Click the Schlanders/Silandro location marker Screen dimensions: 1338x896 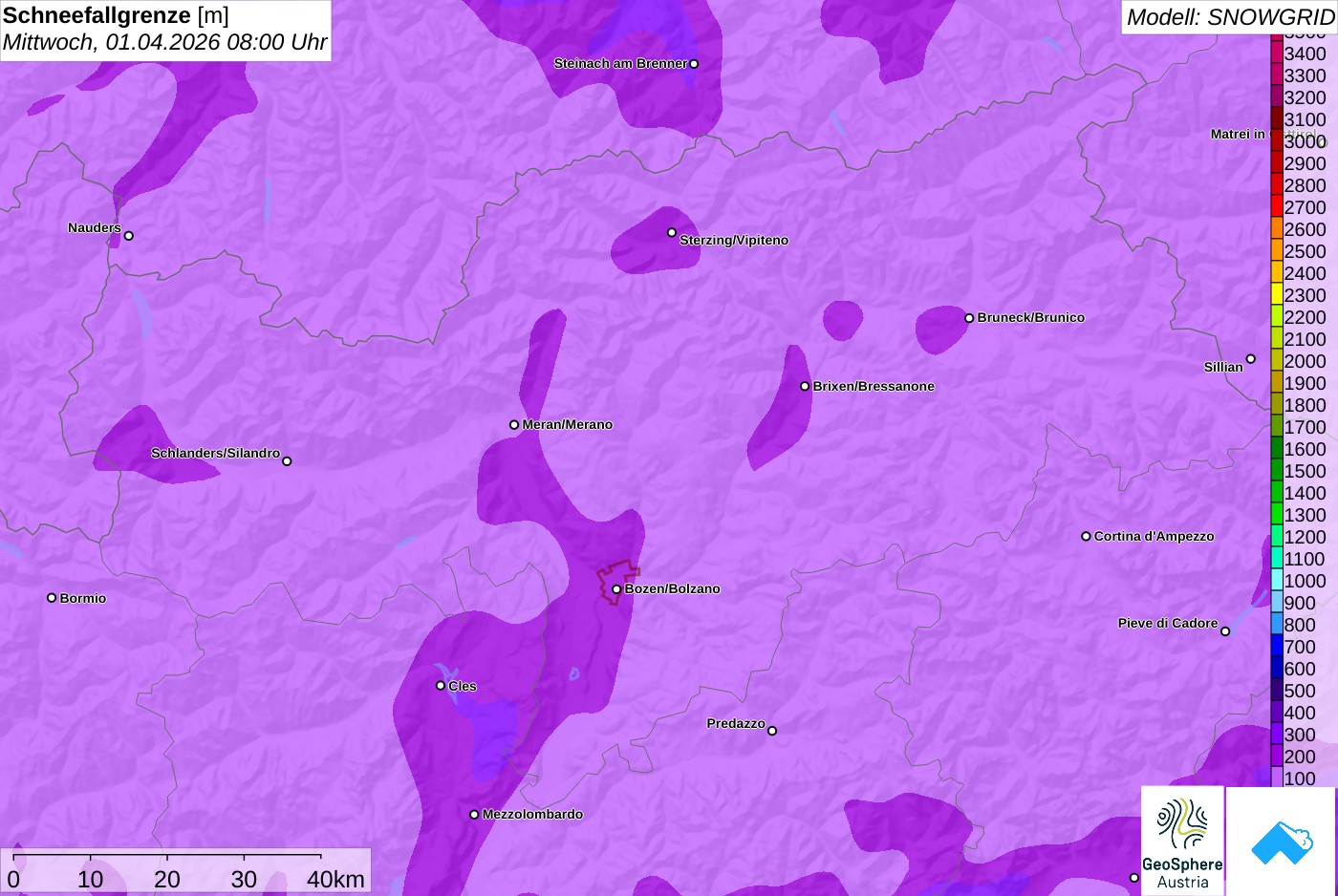[x=287, y=461]
